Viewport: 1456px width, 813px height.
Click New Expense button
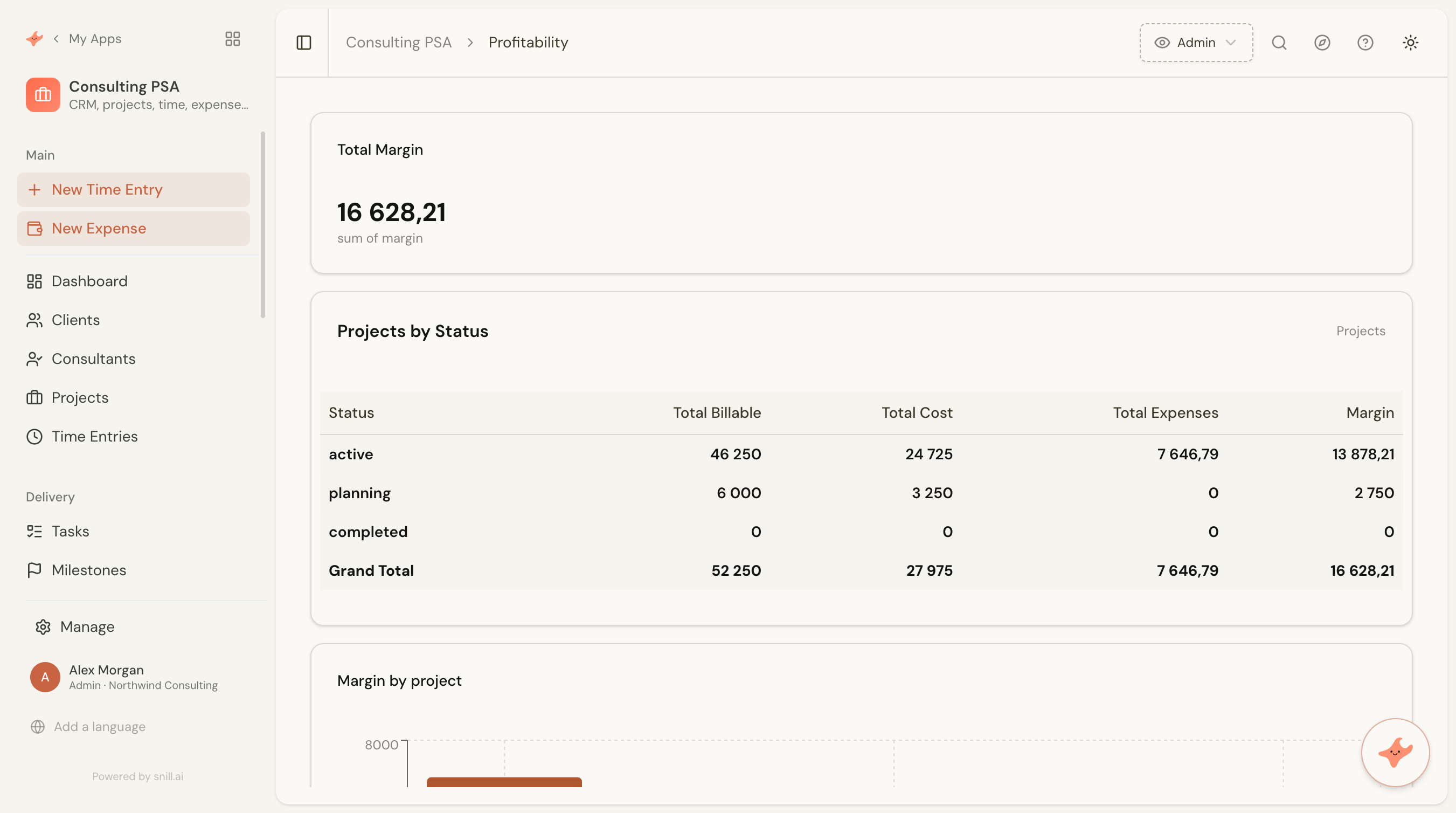(134, 229)
